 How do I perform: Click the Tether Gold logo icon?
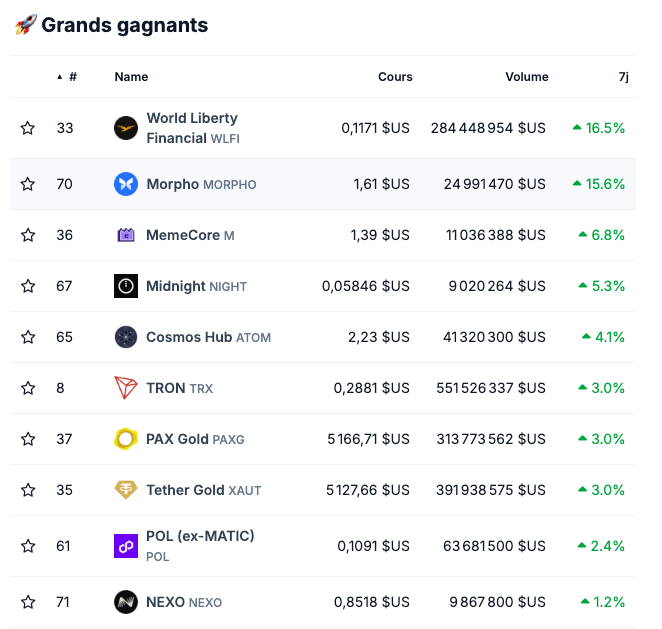[126, 490]
